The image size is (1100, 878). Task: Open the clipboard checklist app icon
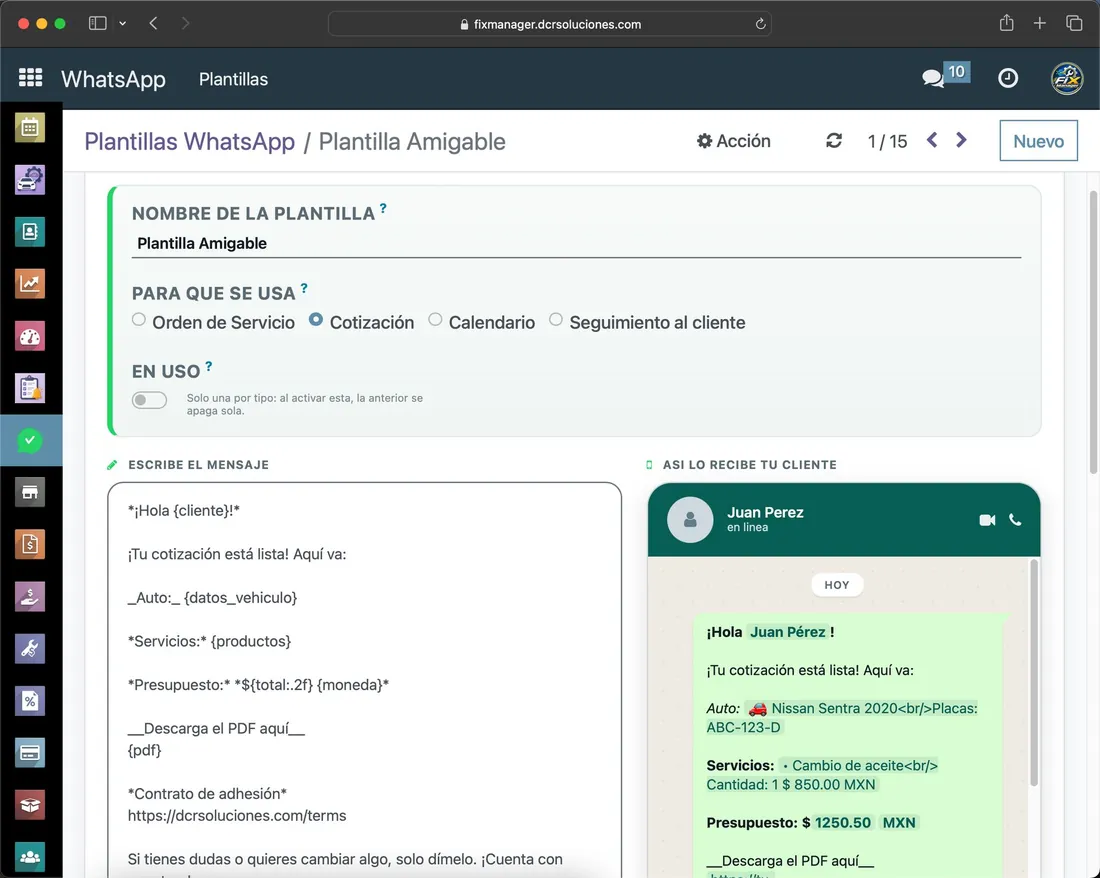(29, 388)
